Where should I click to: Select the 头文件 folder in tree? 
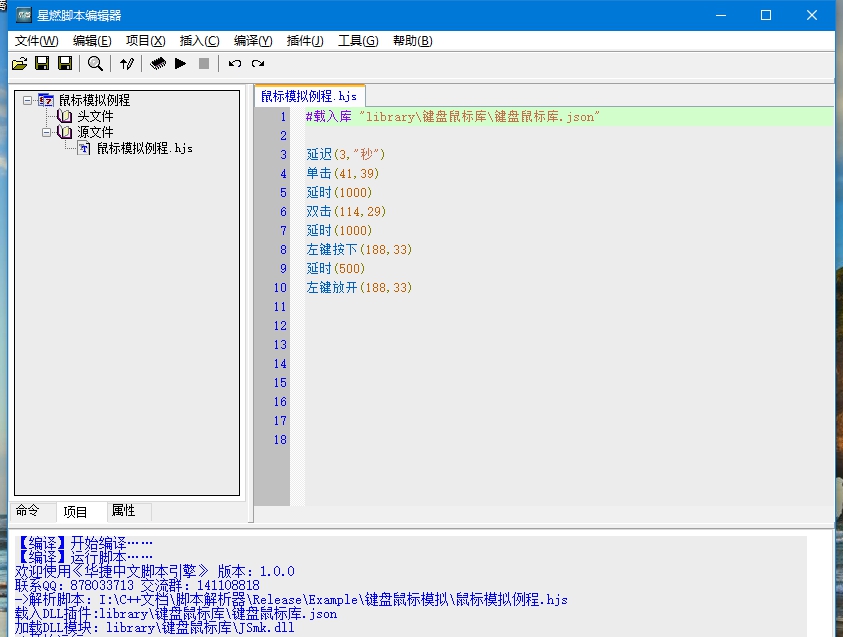click(x=95, y=116)
